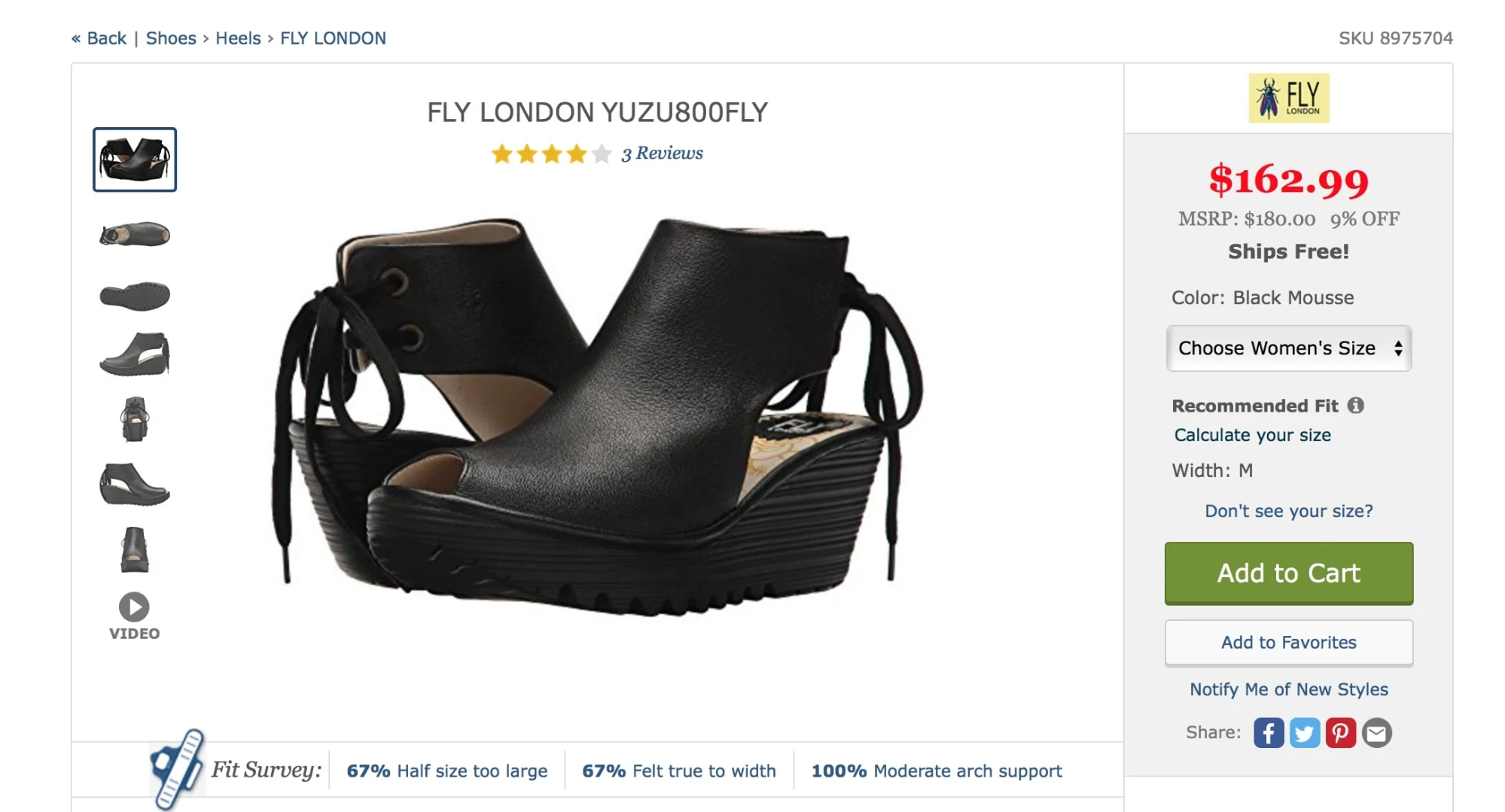Open the 3 Reviews link
Screen dimensions: 1505x812
(x=662, y=154)
